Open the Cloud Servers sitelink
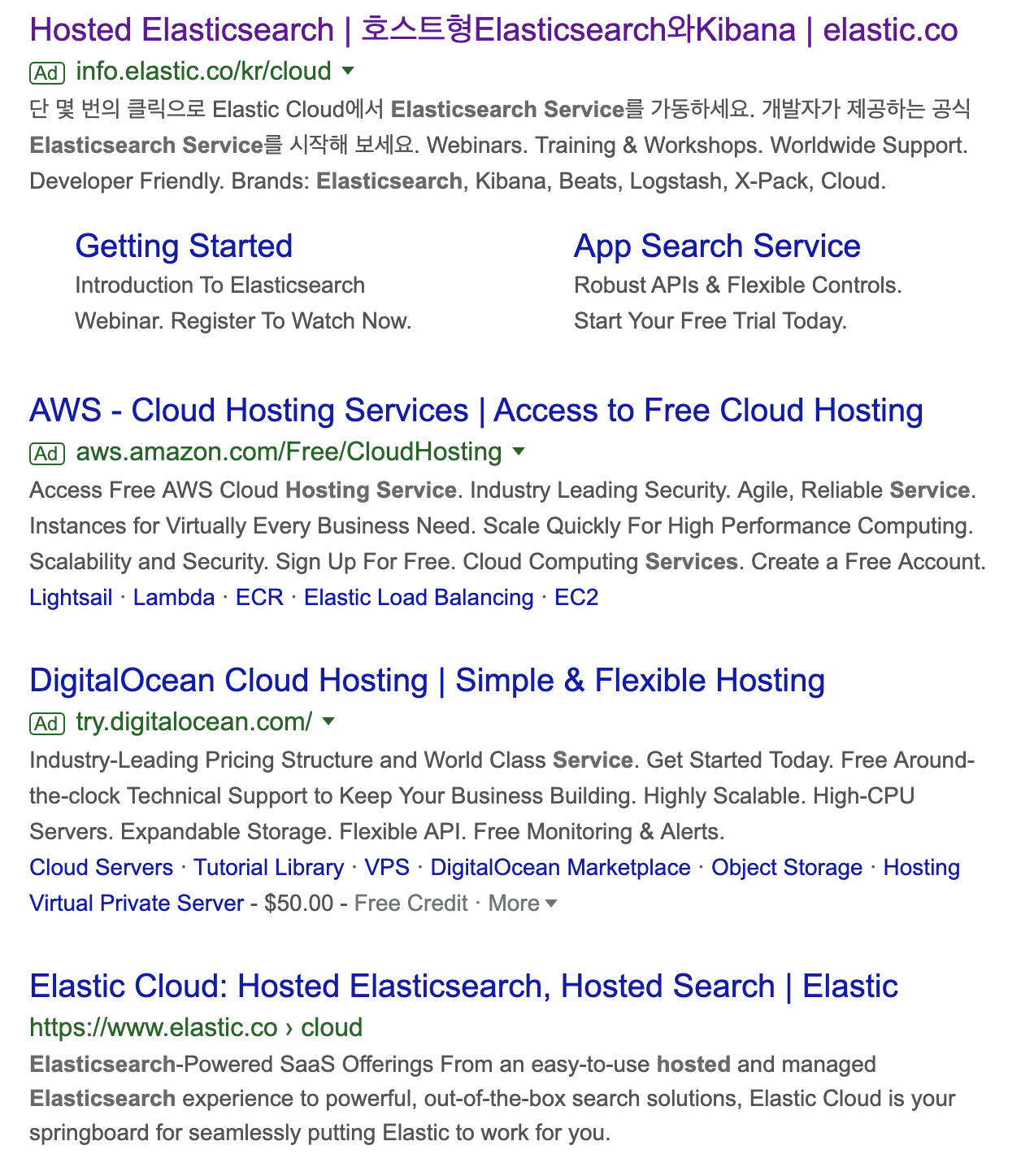 point(100,868)
